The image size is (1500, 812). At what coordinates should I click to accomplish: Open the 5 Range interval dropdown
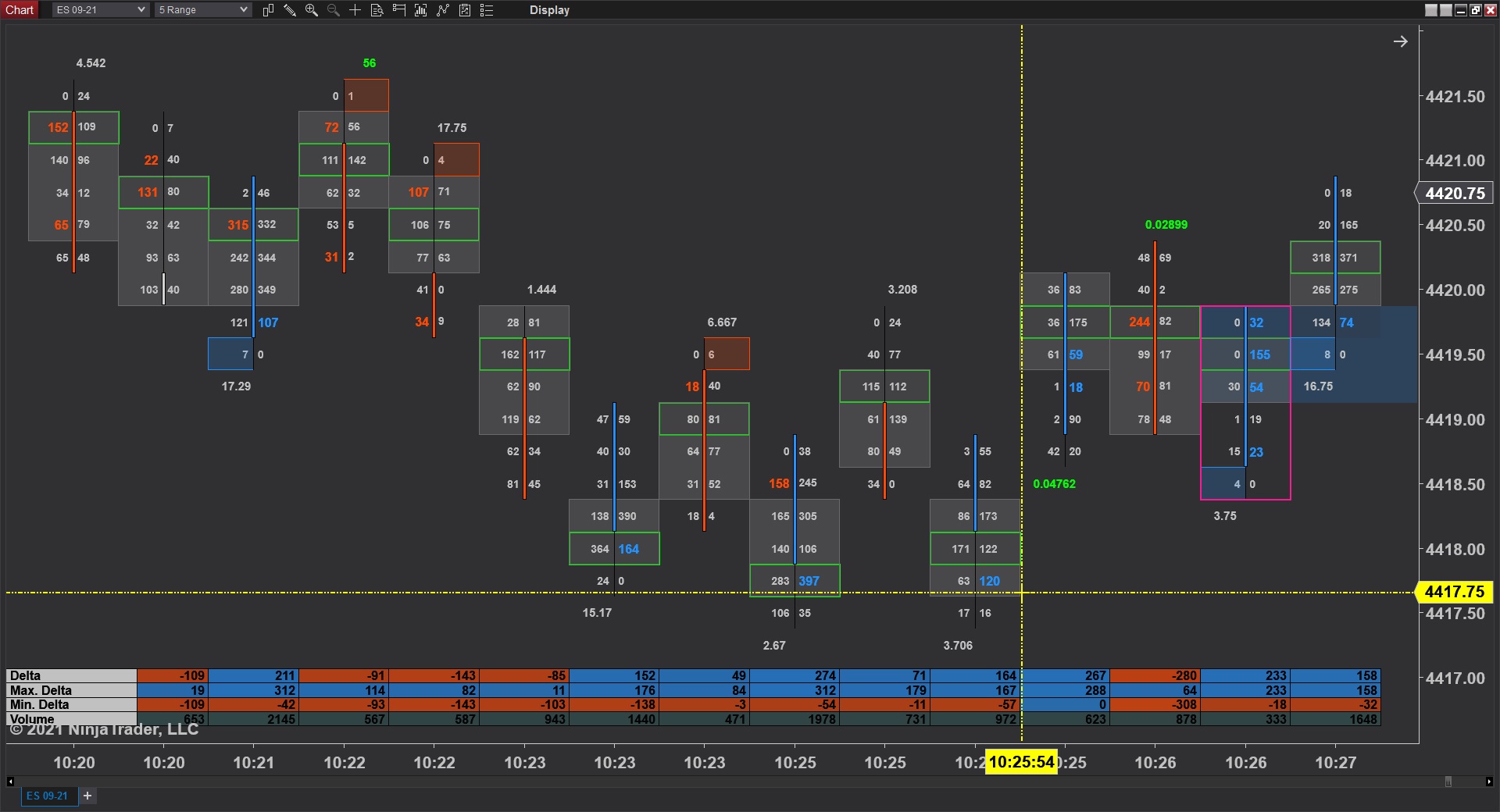[203, 10]
